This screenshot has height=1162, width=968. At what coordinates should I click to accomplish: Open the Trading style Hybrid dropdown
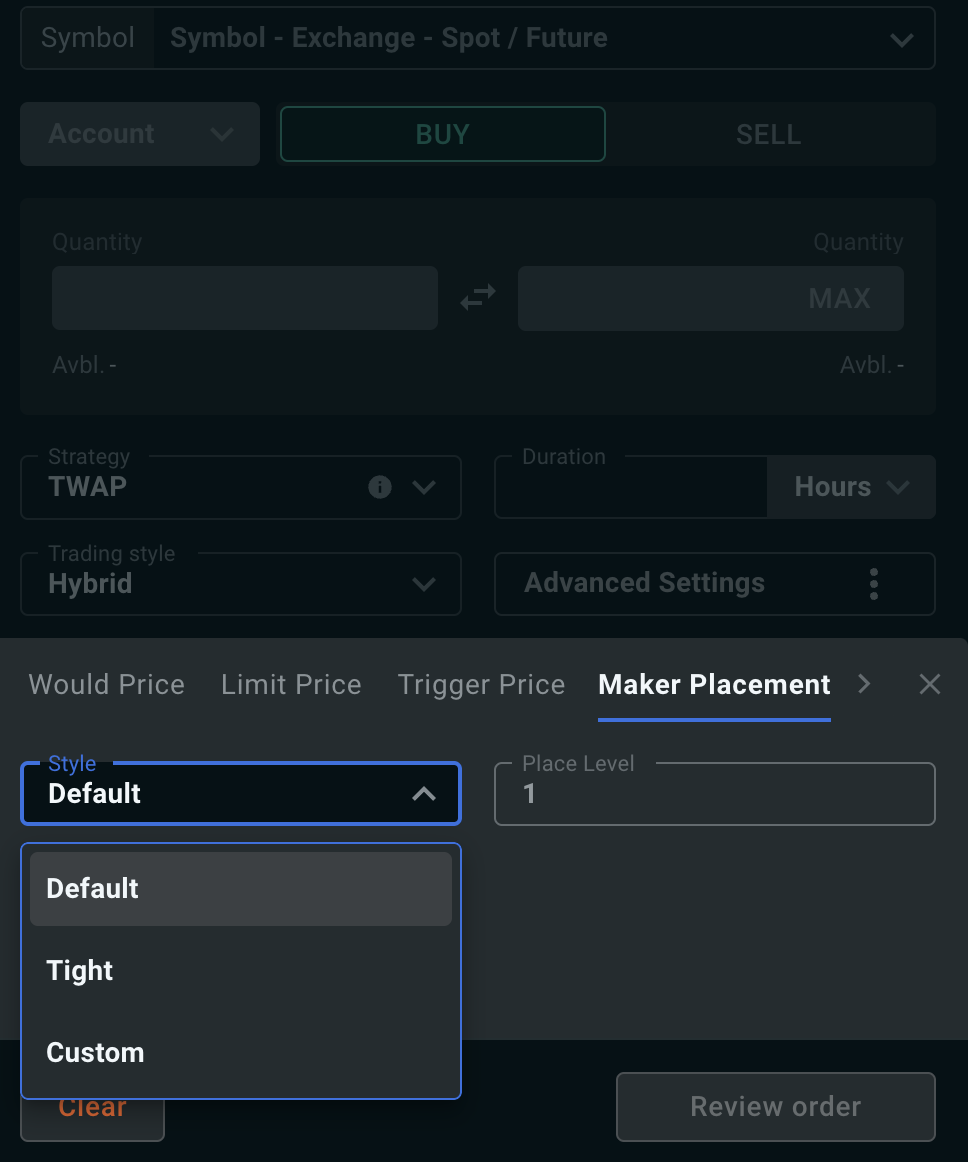click(241, 584)
